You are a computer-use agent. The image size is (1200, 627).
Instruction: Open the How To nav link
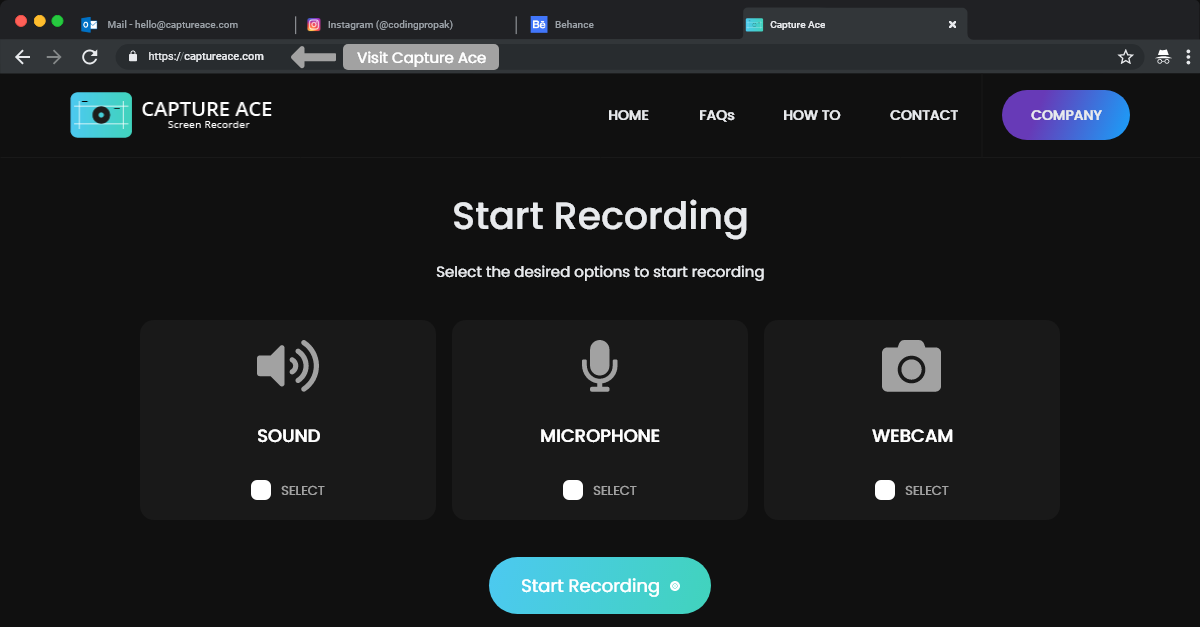point(811,115)
